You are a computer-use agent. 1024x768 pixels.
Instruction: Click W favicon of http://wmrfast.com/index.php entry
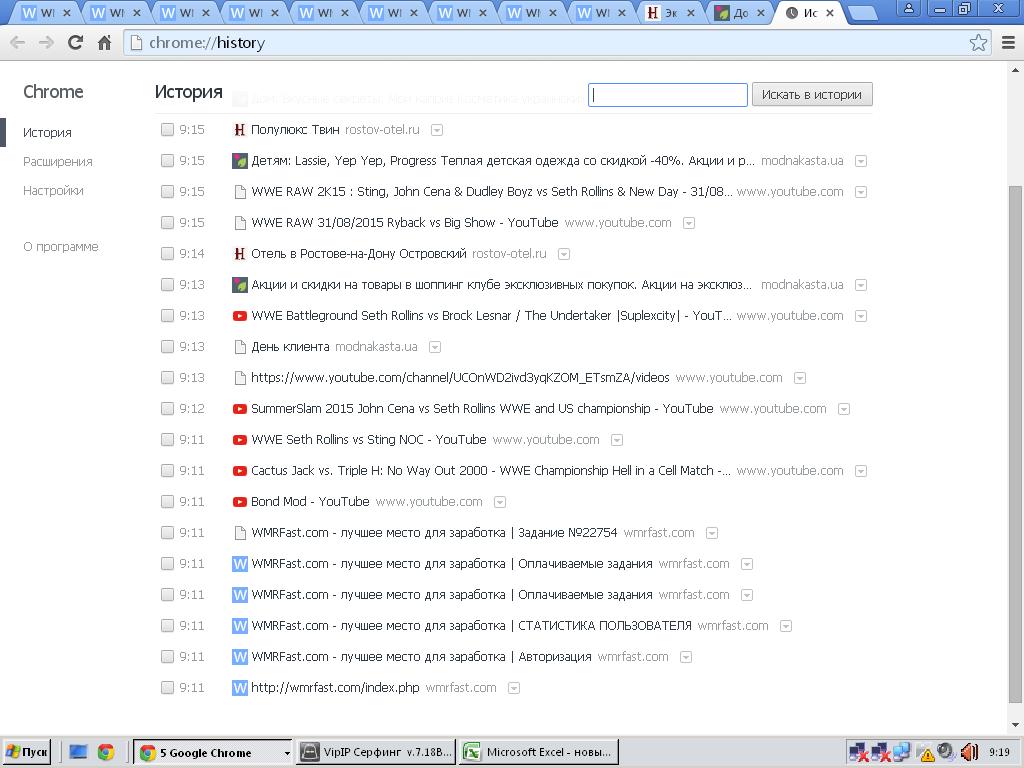[240, 688]
